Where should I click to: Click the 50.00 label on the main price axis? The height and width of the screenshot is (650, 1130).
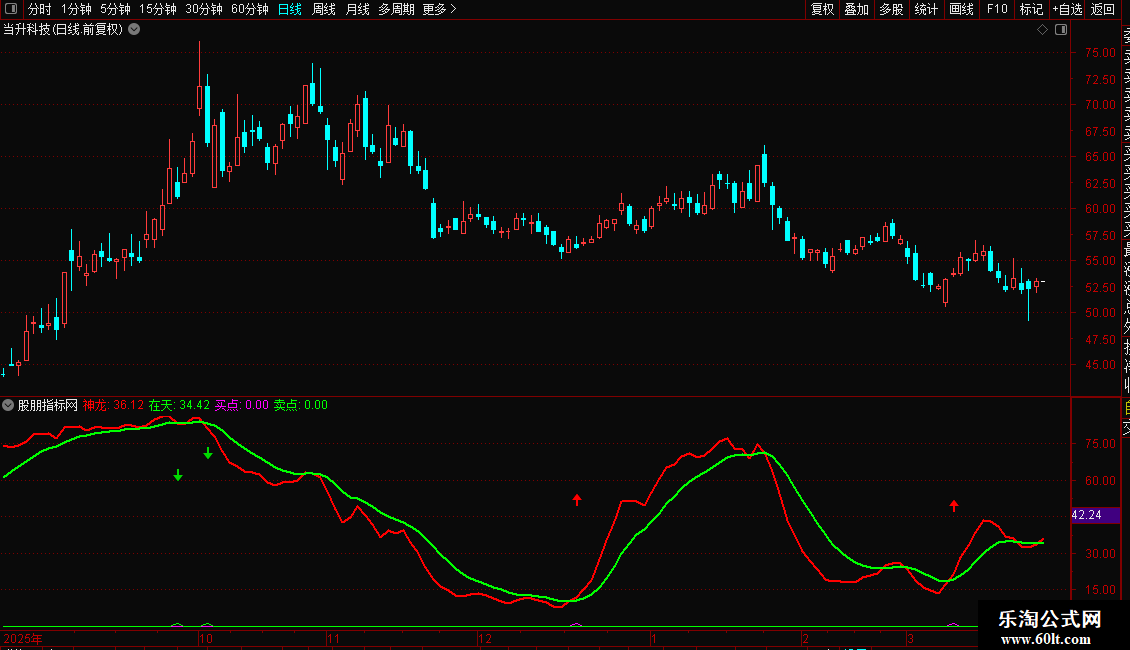tap(1100, 313)
